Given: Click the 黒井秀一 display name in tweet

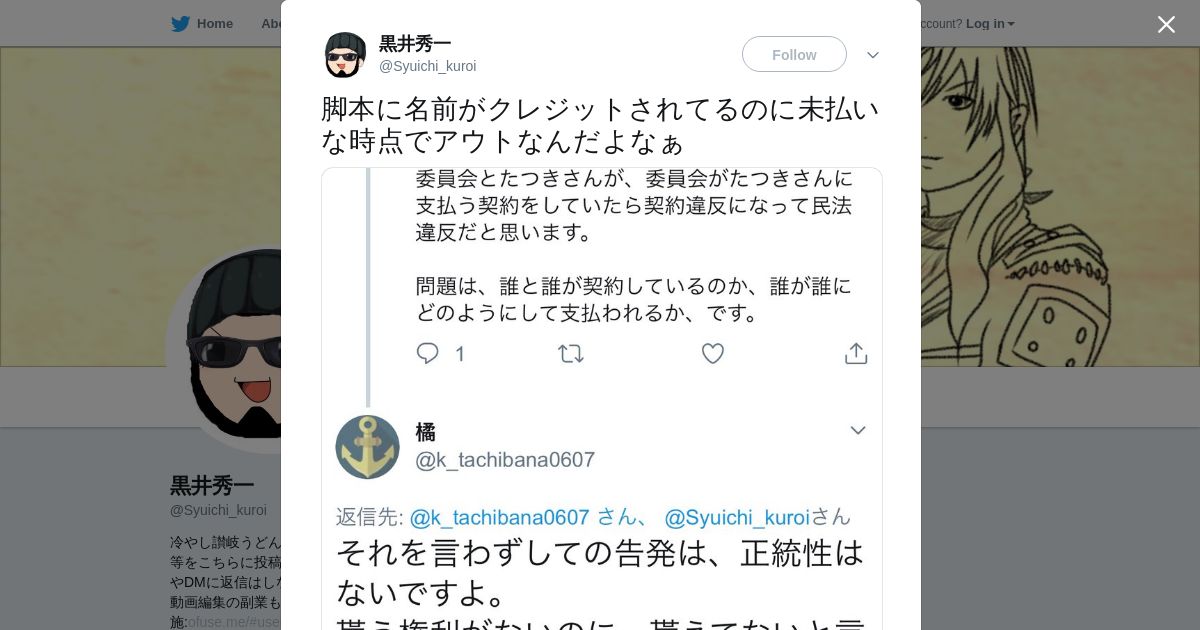Looking at the screenshot, I should (415, 44).
